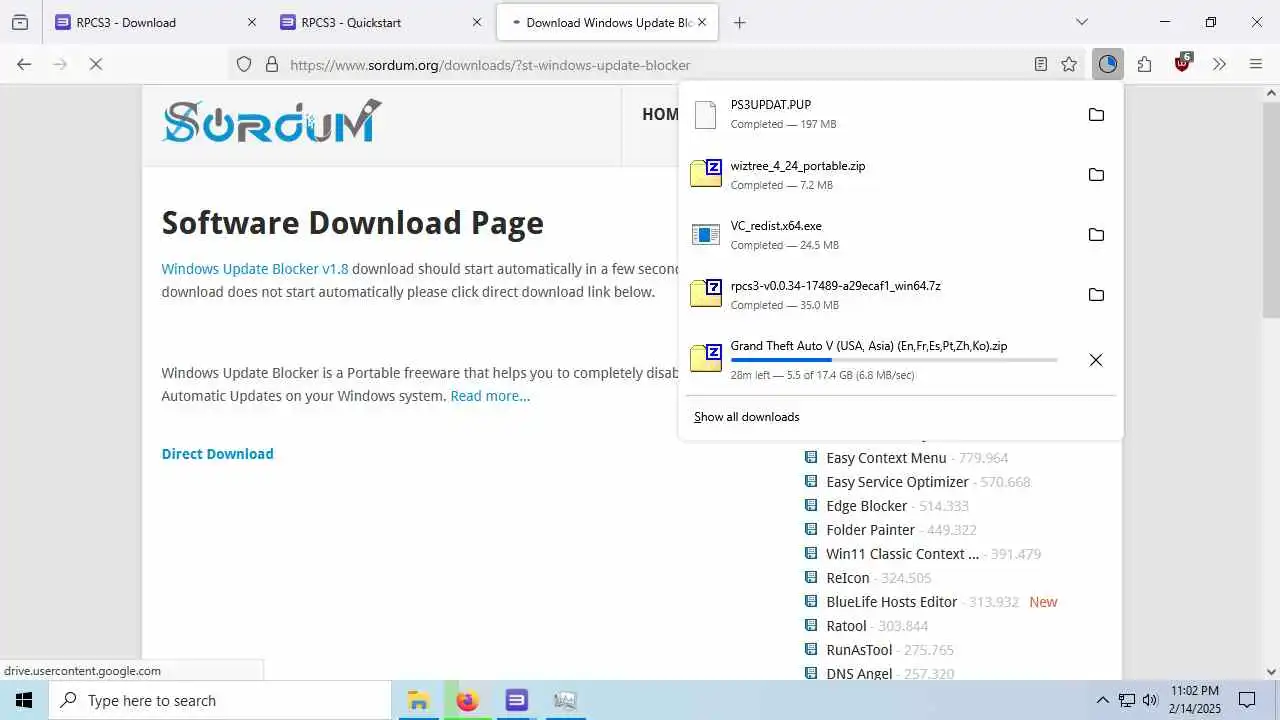Image resolution: width=1280 pixels, height=720 pixels.
Task: Open the notification center icon
Action: coord(1247,700)
